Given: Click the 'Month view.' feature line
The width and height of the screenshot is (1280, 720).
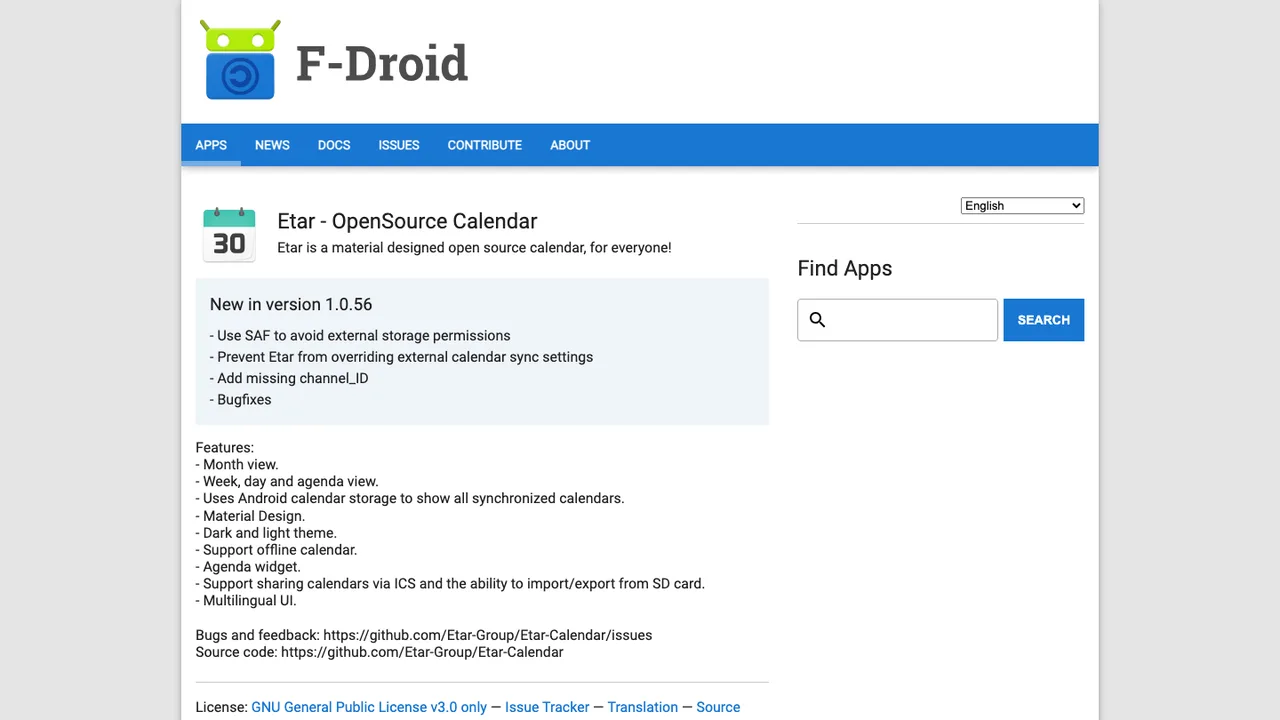Looking at the screenshot, I should [237, 464].
